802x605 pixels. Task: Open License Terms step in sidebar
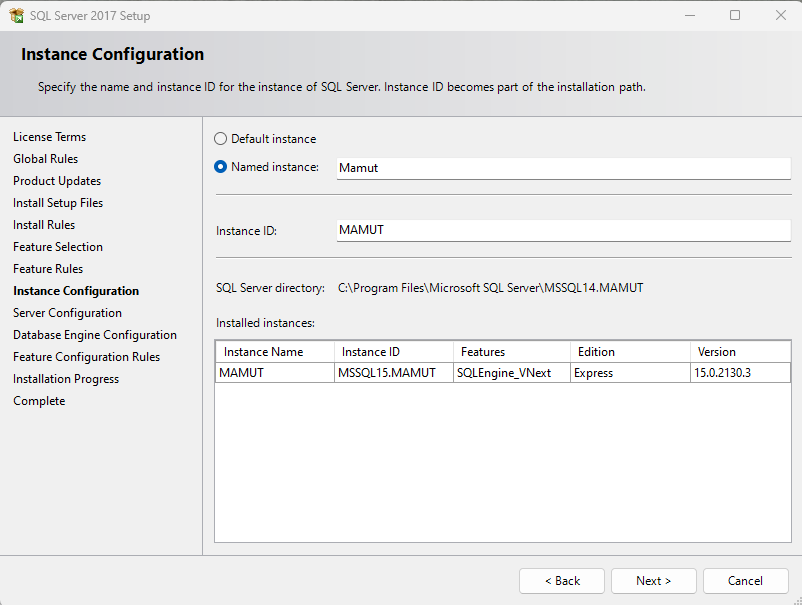point(50,137)
